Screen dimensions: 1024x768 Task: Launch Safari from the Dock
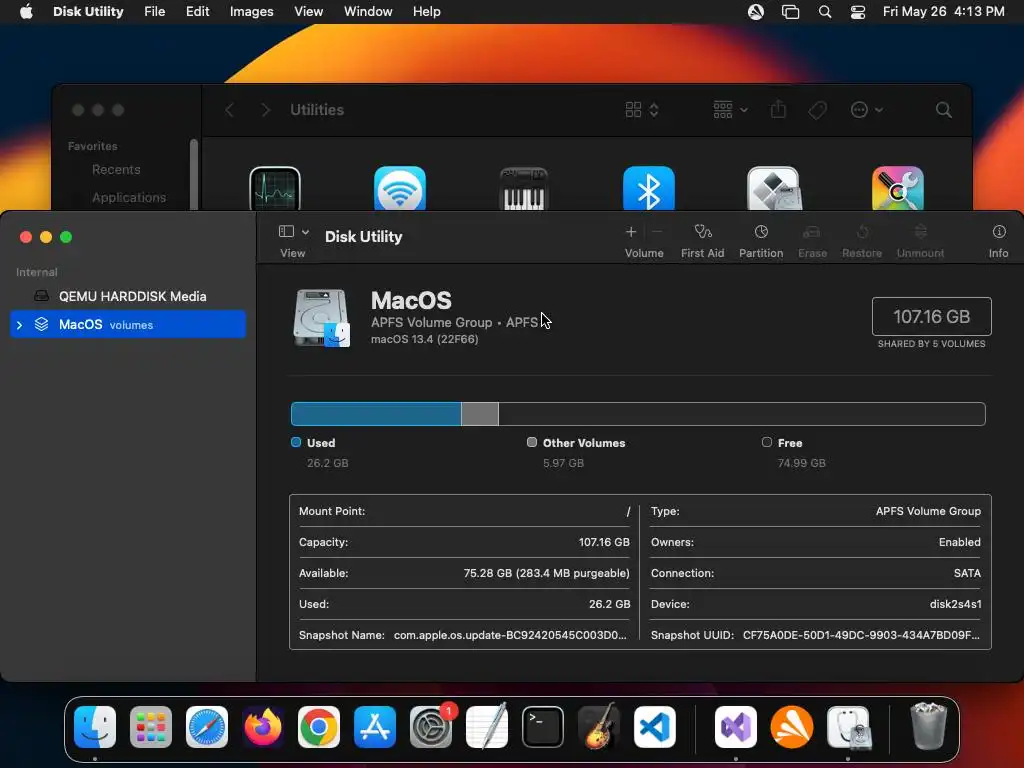[x=207, y=727]
